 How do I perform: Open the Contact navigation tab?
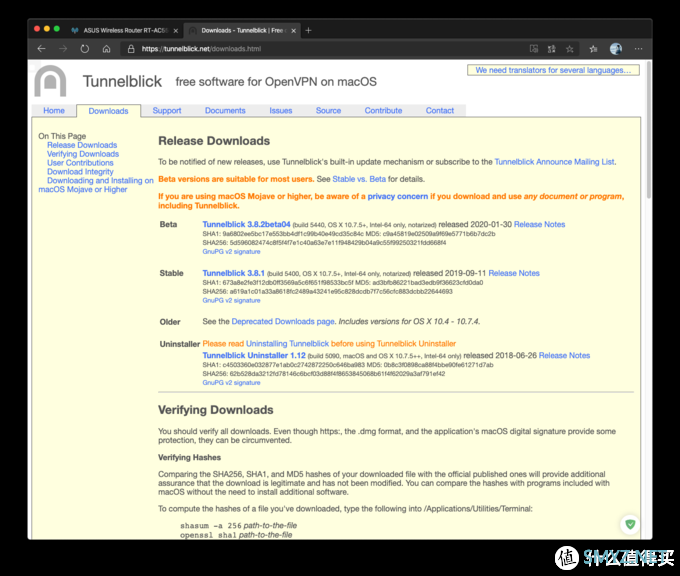pyautogui.click(x=440, y=111)
